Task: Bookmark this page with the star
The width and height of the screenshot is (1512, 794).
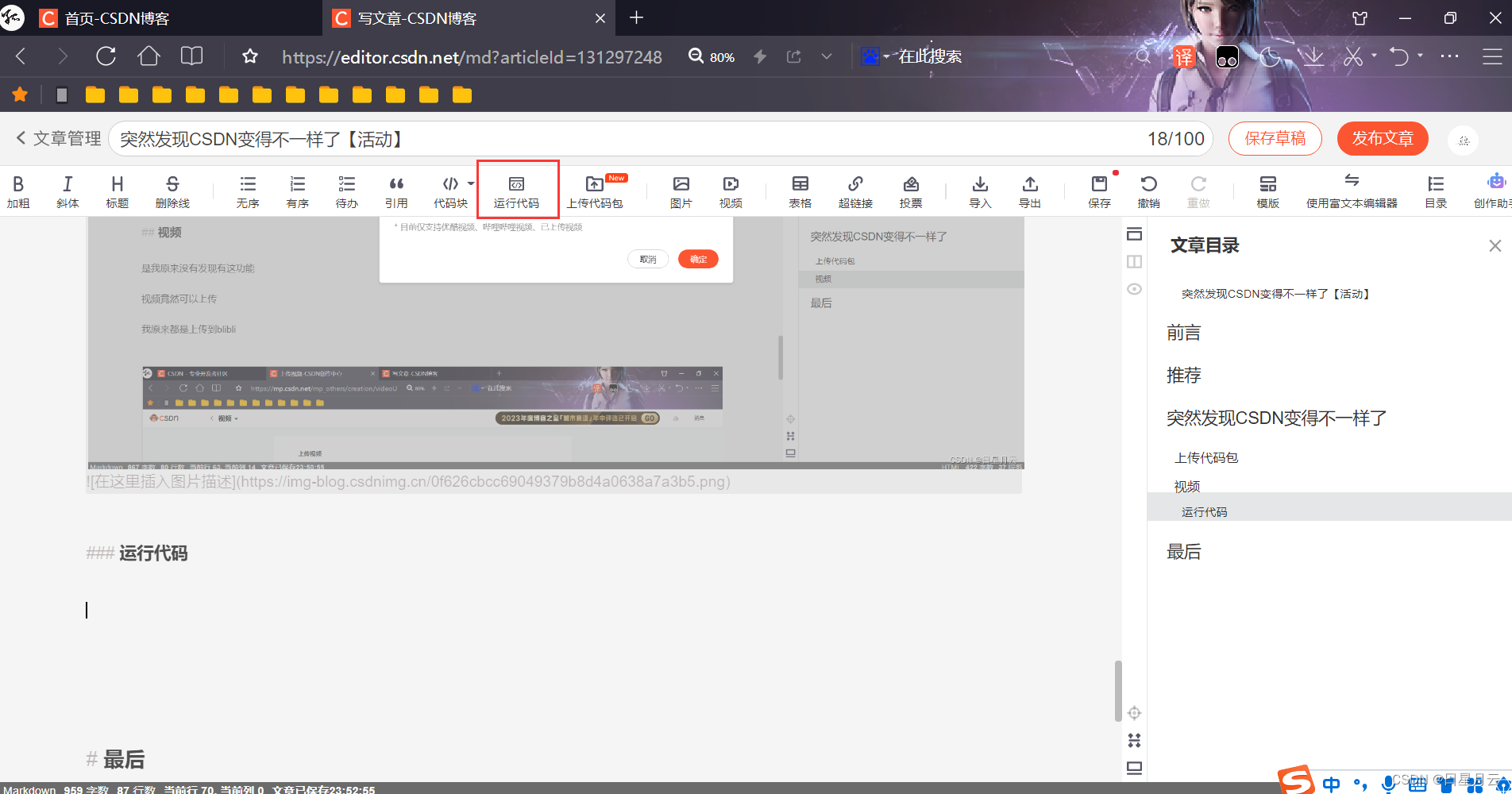Action: click(250, 56)
